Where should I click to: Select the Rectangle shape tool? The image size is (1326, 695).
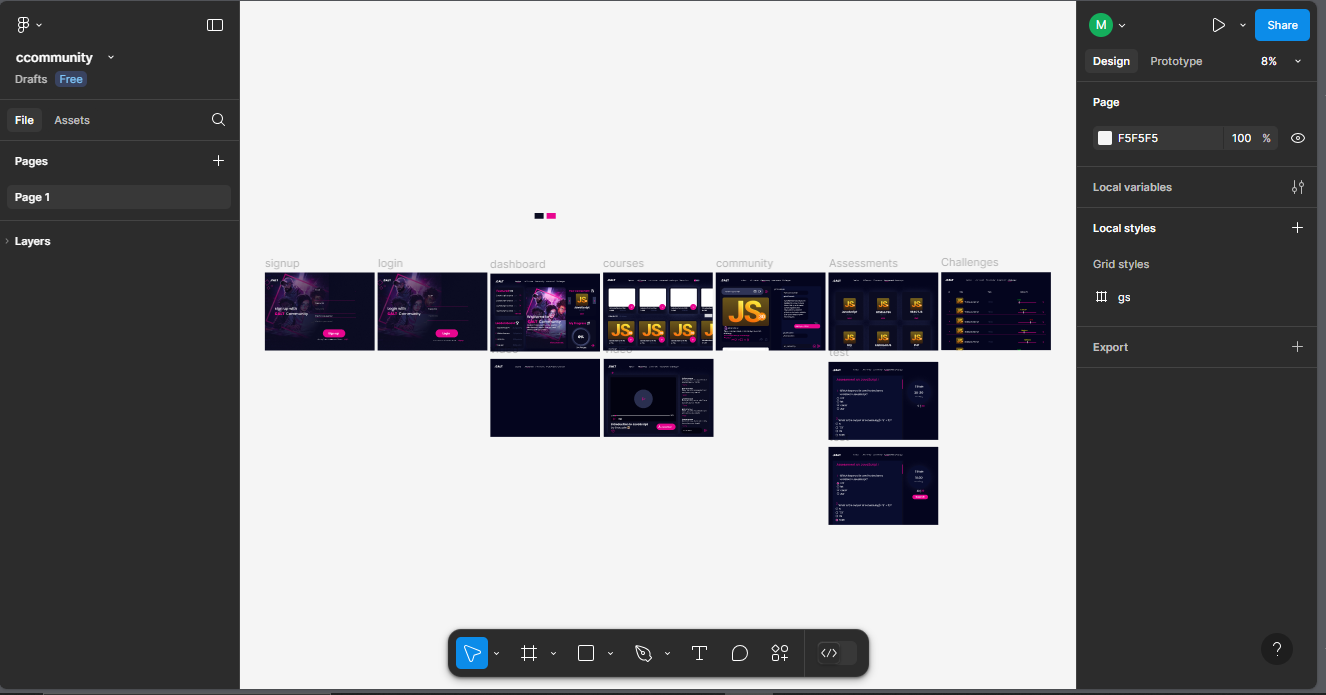click(586, 653)
